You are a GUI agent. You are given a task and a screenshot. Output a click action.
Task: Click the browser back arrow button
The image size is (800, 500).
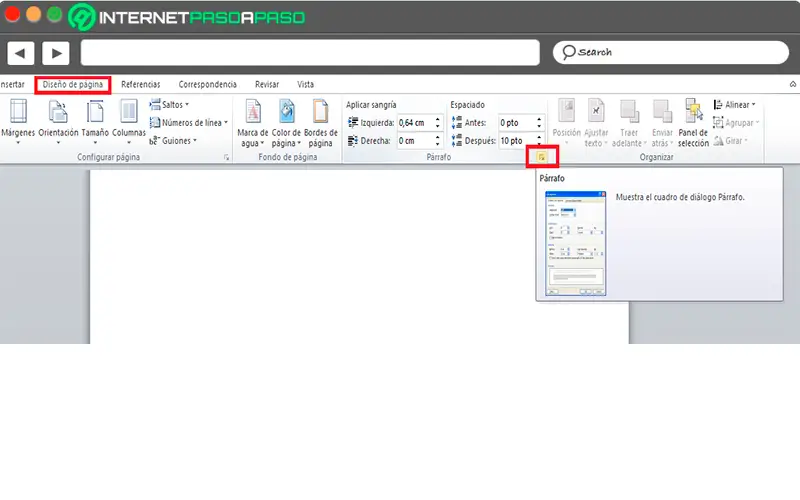coord(20,53)
